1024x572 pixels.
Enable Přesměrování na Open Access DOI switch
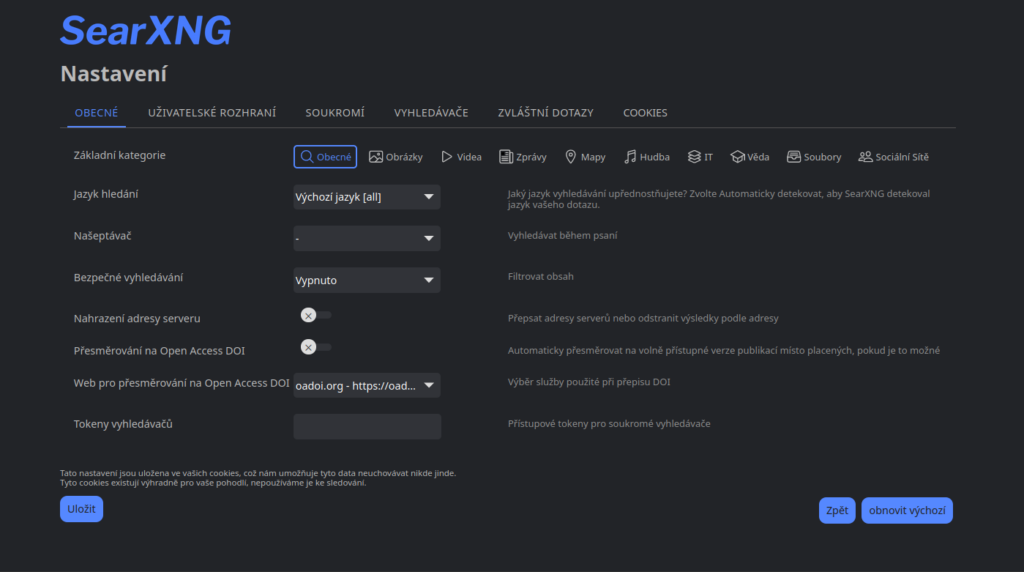point(315,347)
